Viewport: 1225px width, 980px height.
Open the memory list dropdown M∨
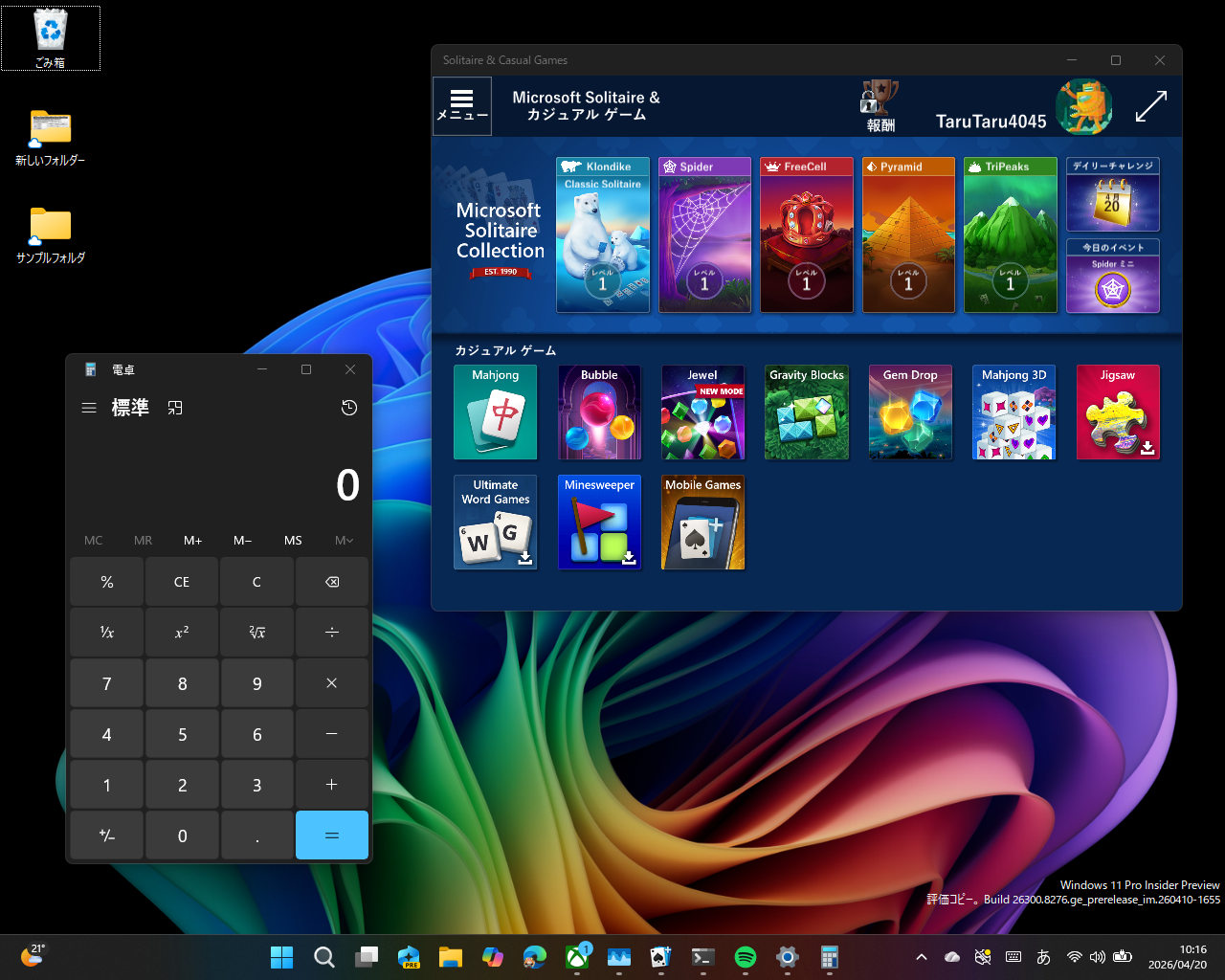343,540
